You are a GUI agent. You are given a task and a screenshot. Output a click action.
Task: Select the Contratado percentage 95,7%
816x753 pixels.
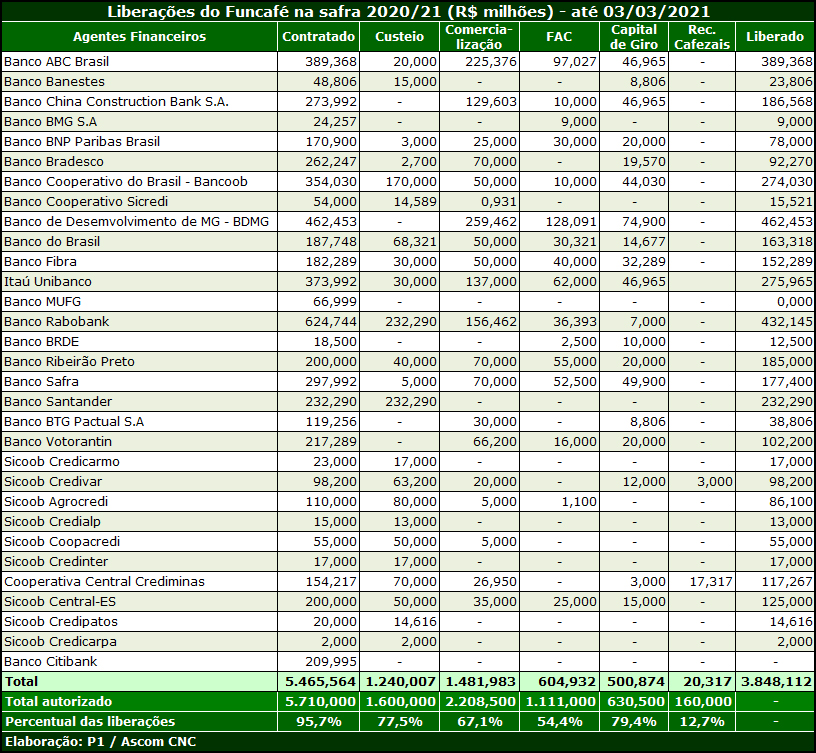point(318,722)
